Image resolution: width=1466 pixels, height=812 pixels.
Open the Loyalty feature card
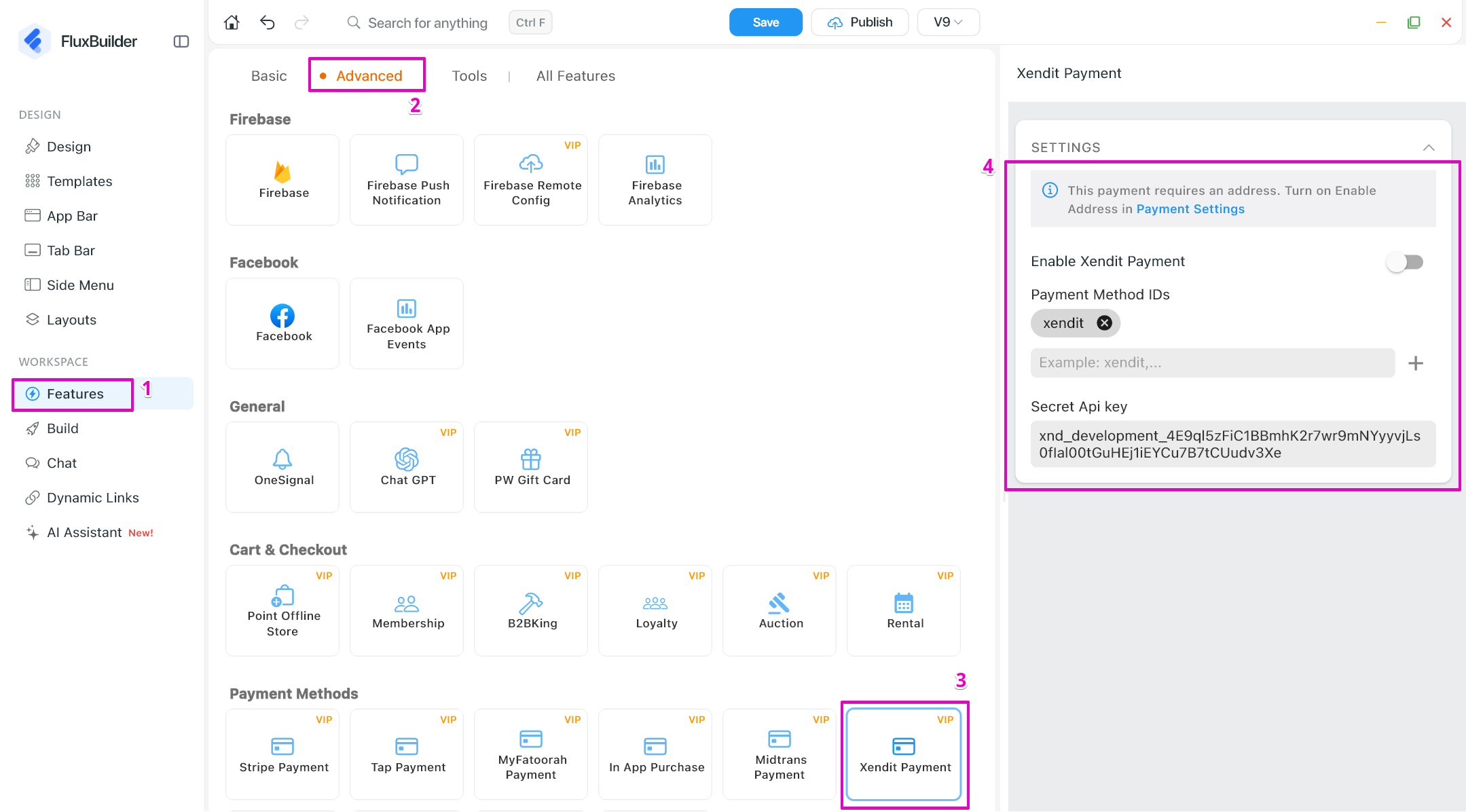655,611
